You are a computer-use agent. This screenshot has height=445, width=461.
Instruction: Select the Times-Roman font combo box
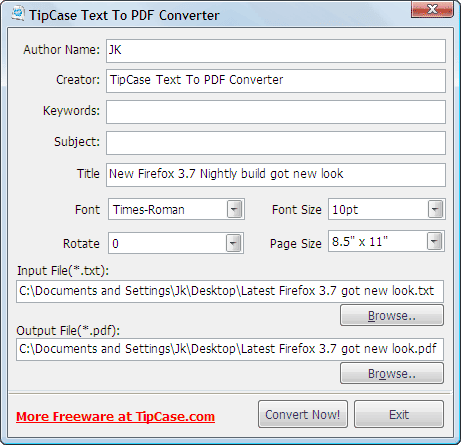pos(176,209)
